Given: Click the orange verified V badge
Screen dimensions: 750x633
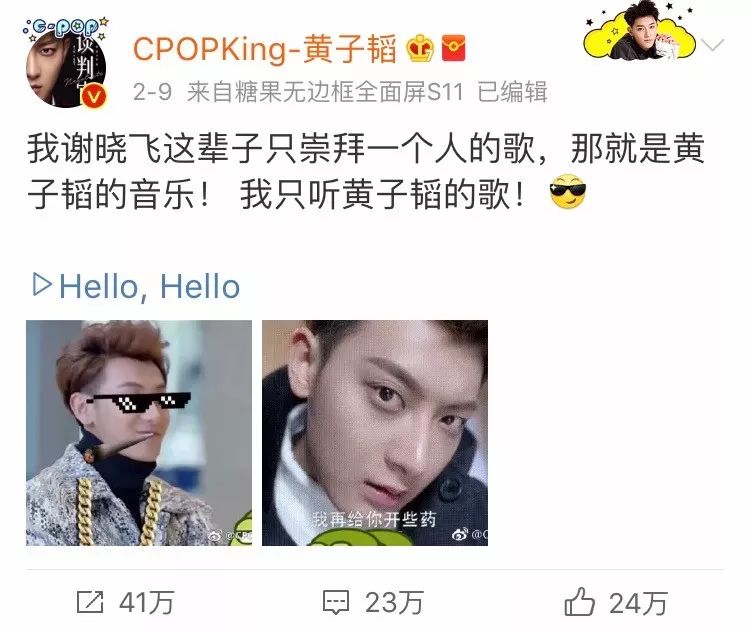Looking at the screenshot, I should point(93,96).
